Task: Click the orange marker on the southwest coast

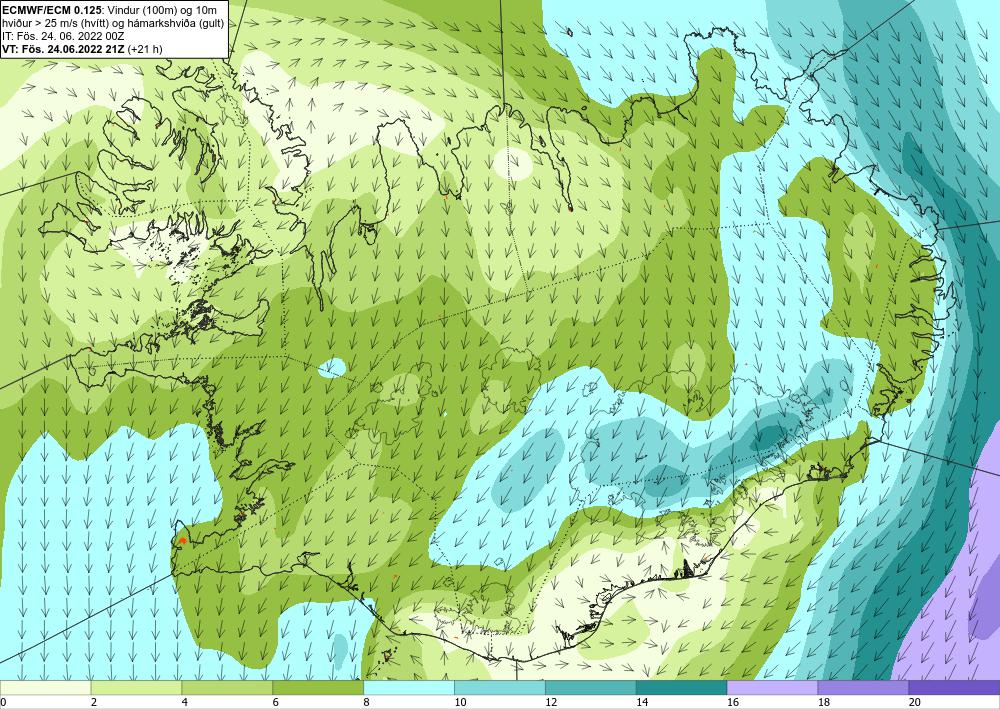Action: tap(182, 541)
